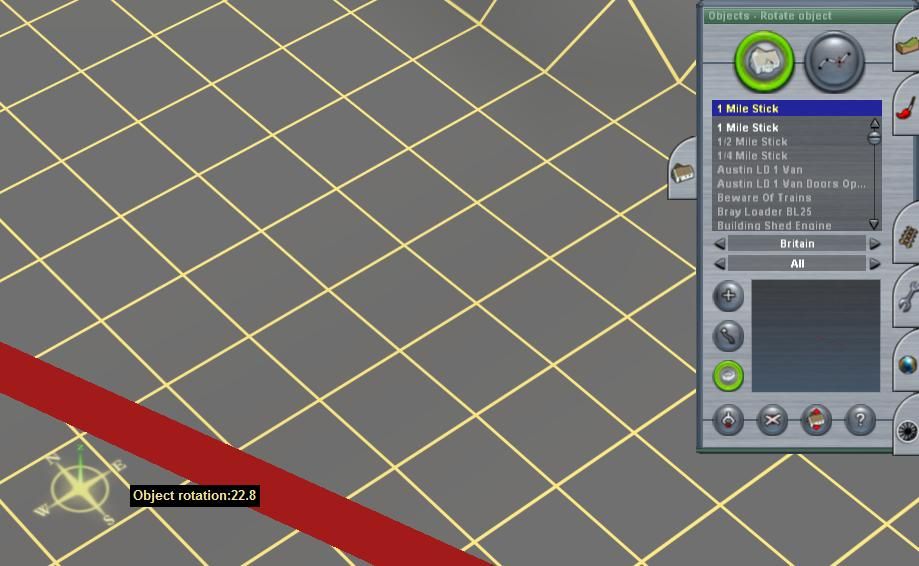Select Objects mode round button
This screenshot has height=566, width=919.
[x=765, y=61]
